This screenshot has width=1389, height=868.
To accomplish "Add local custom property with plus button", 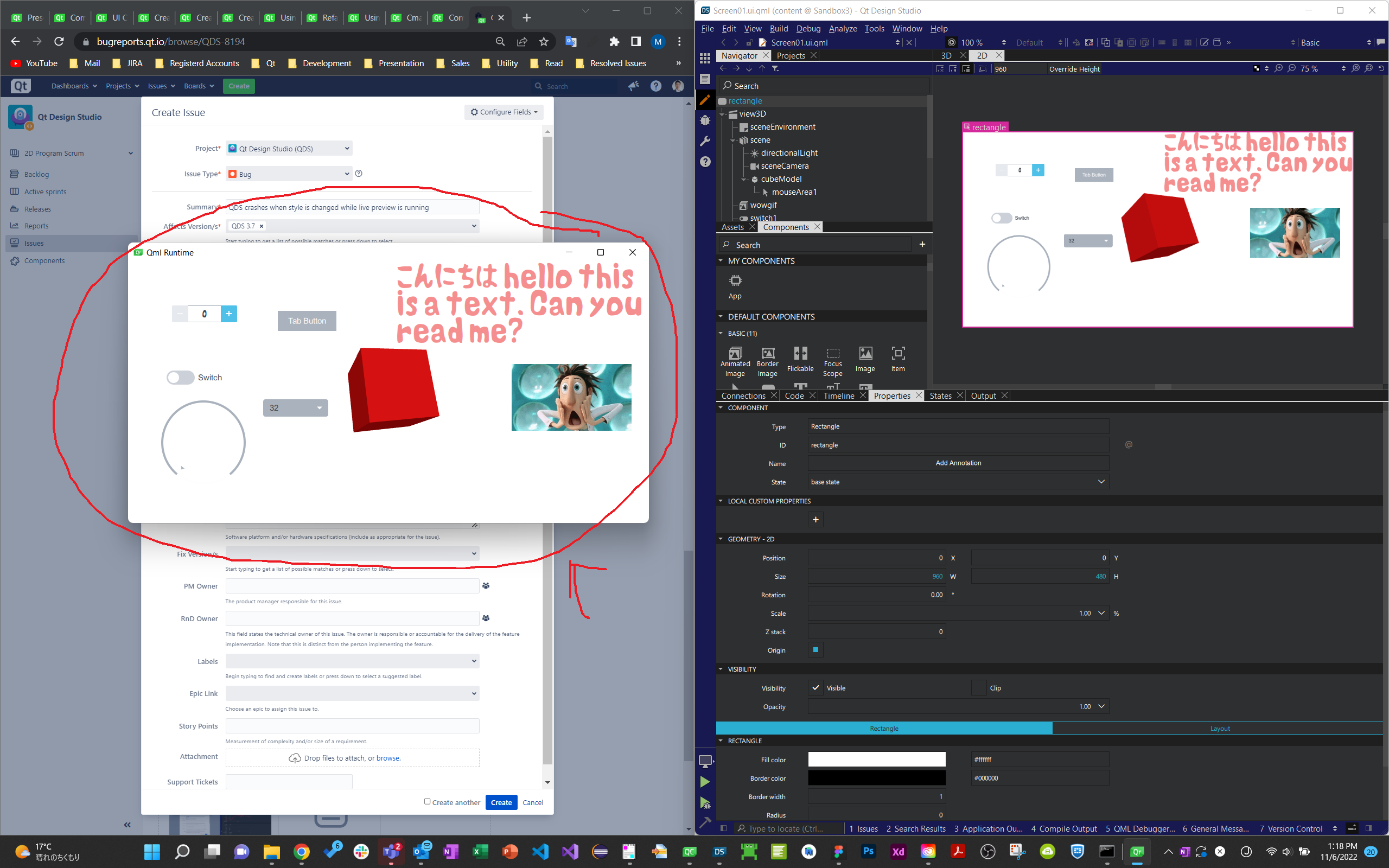I will point(815,520).
